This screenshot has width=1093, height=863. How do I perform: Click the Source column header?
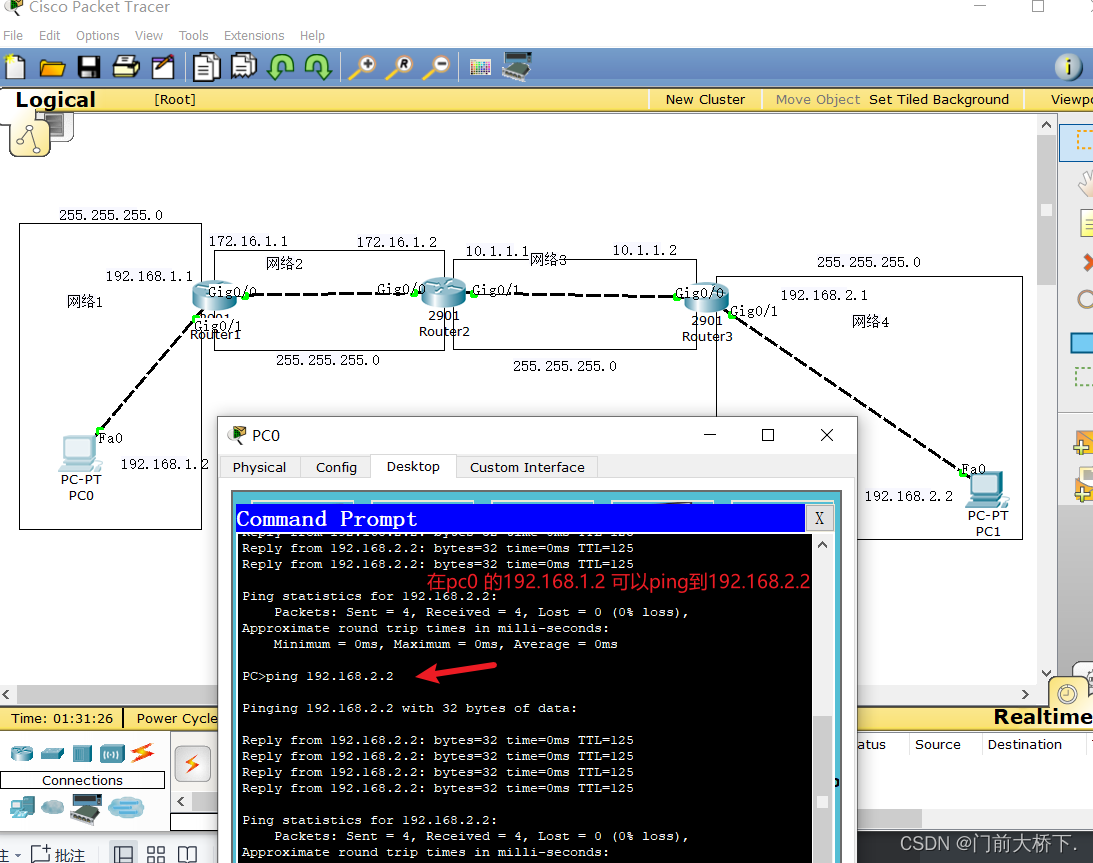pos(938,744)
